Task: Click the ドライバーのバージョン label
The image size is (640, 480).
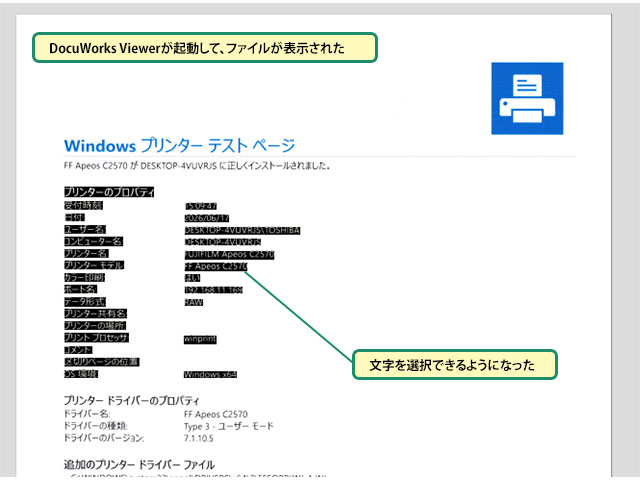Action: (x=104, y=438)
